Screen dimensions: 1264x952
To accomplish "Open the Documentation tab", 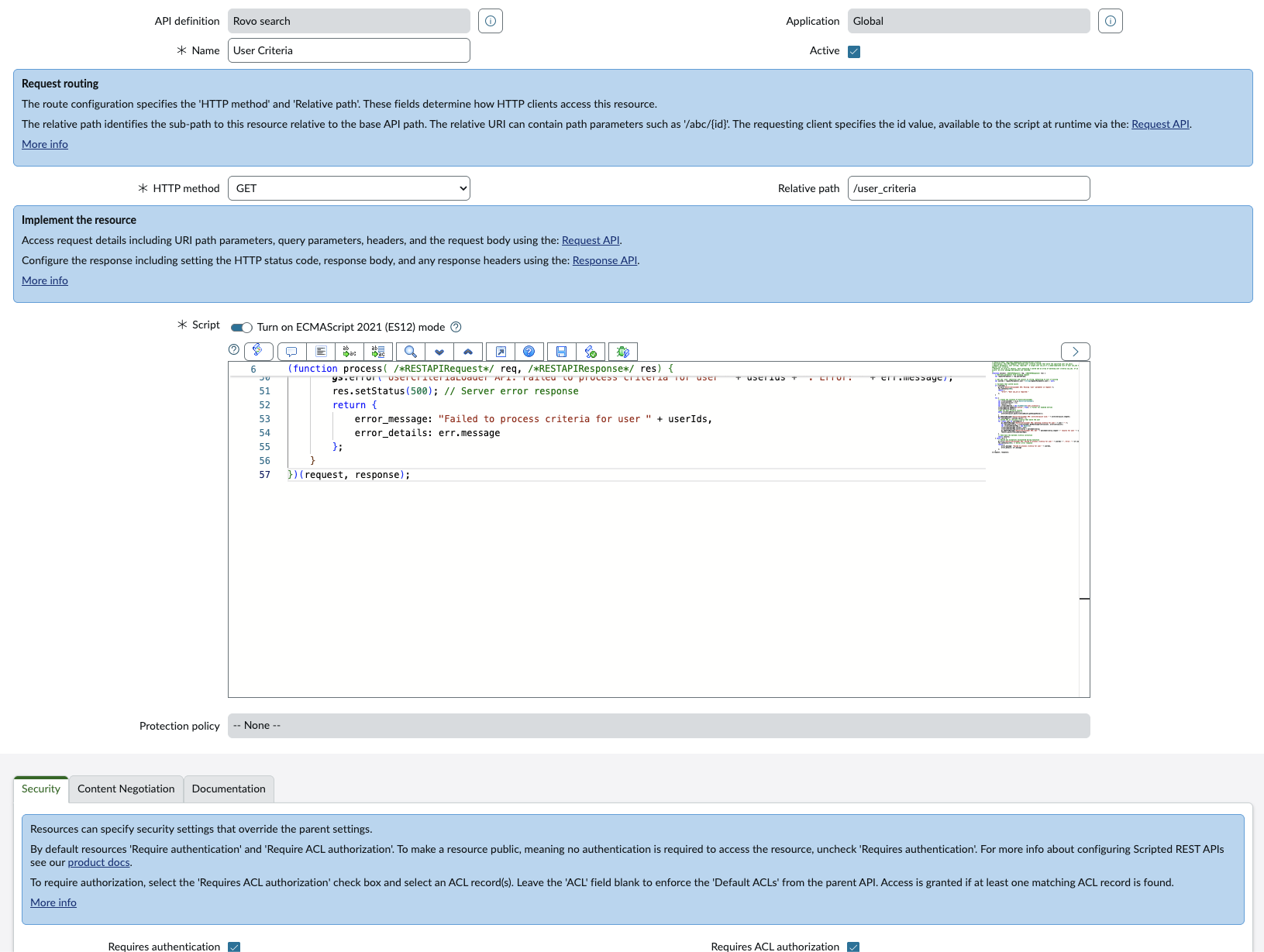I will [229, 789].
